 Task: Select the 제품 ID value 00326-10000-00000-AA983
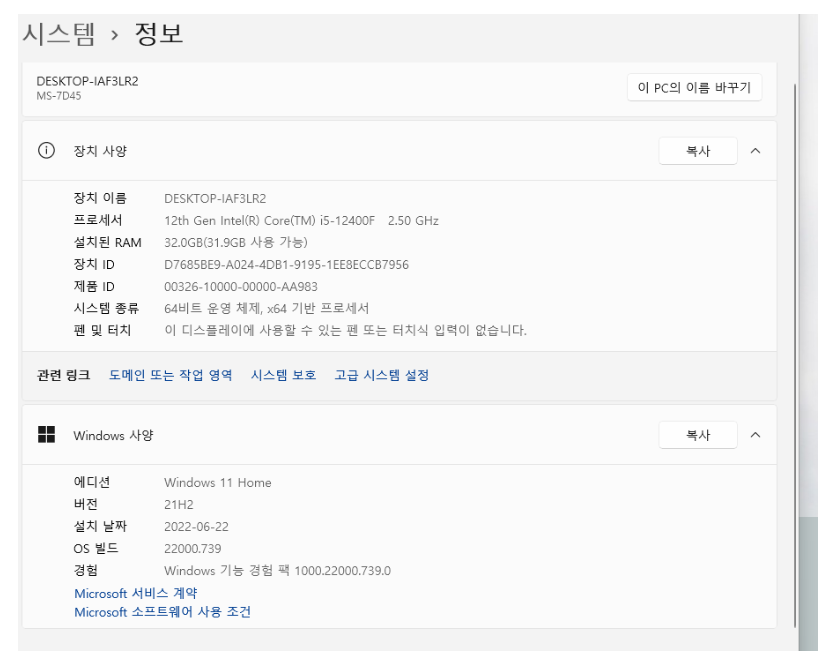click(241, 286)
